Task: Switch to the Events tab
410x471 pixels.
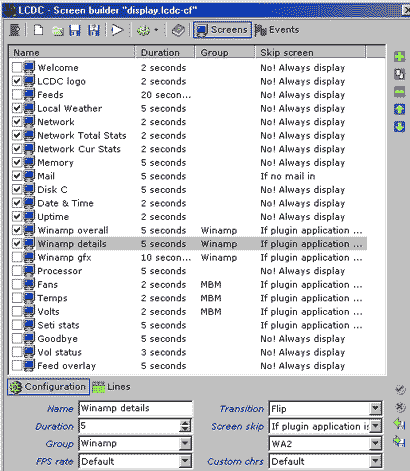Action: 277,30
